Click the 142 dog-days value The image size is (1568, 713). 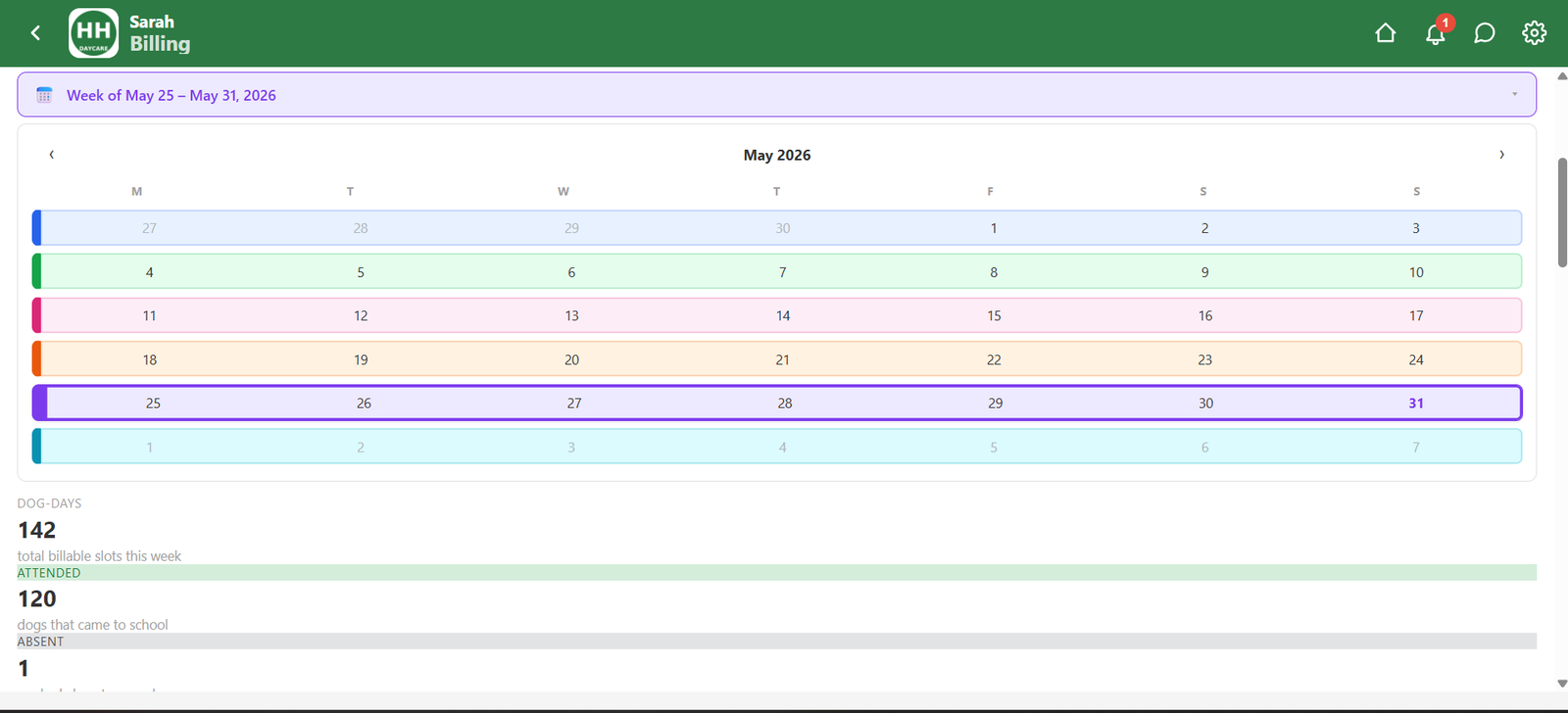pyautogui.click(x=37, y=530)
